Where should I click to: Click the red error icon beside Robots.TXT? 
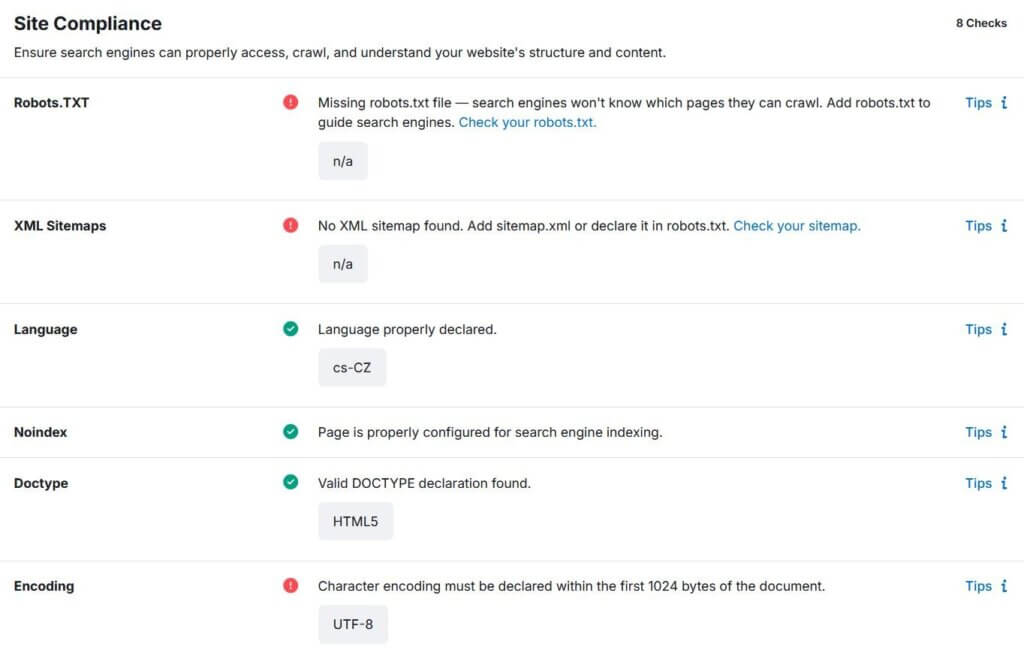click(x=290, y=102)
